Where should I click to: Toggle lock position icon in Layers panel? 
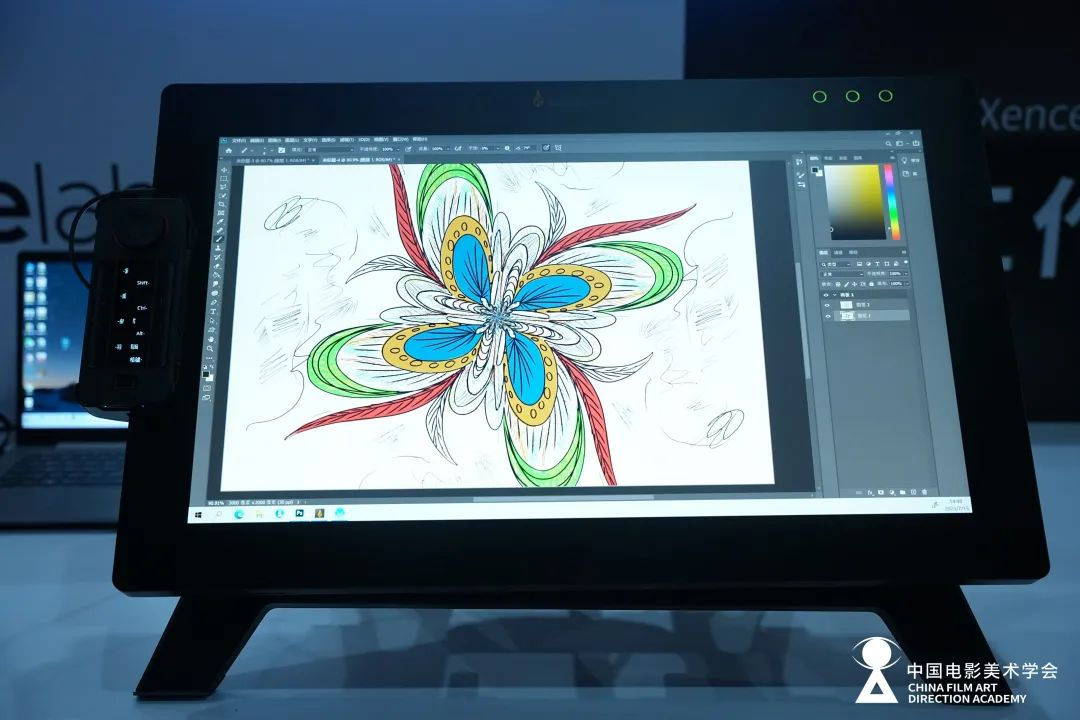(x=854, y=284)
